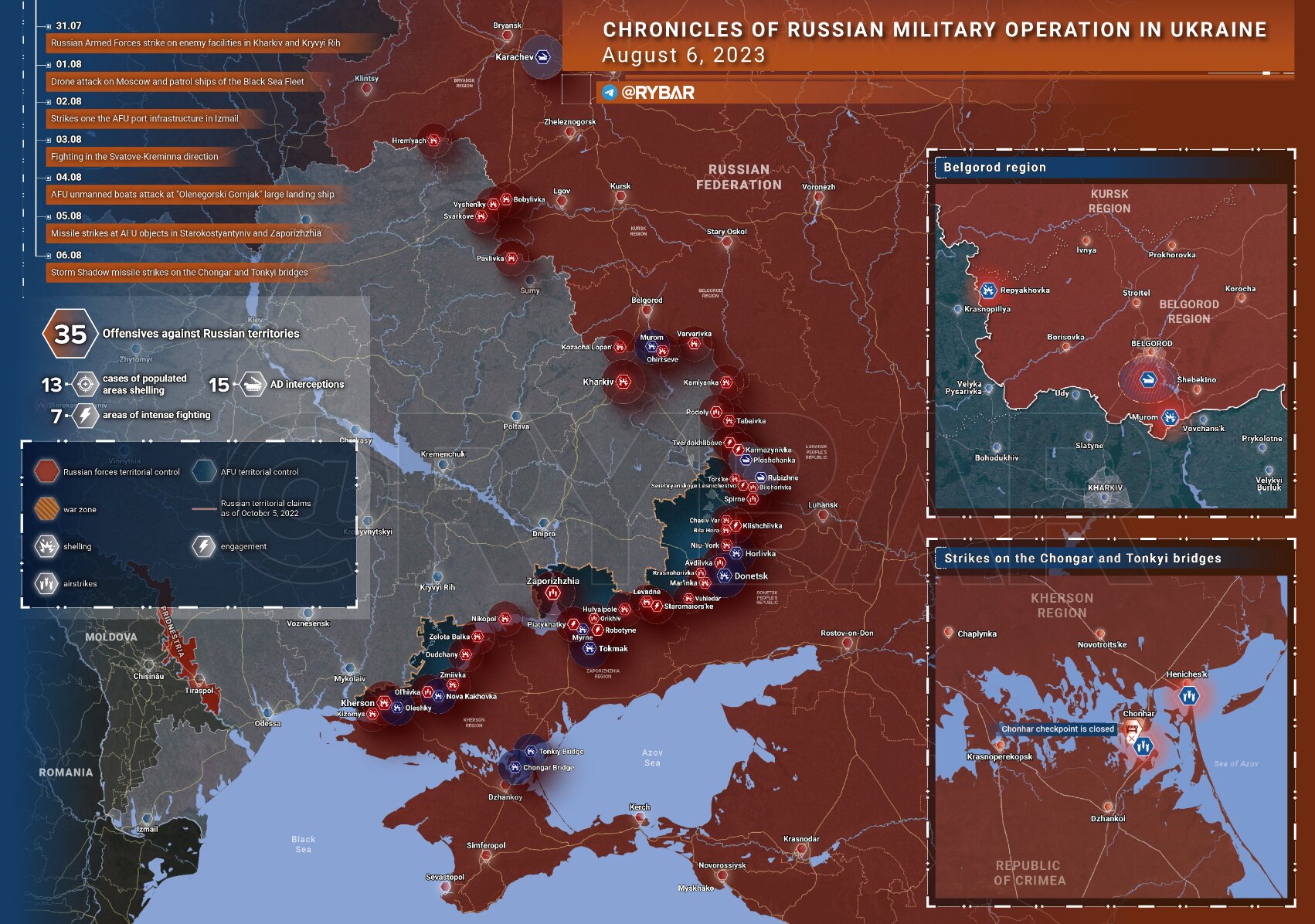Click the Donetsk blue marker icon

(724, 576)
